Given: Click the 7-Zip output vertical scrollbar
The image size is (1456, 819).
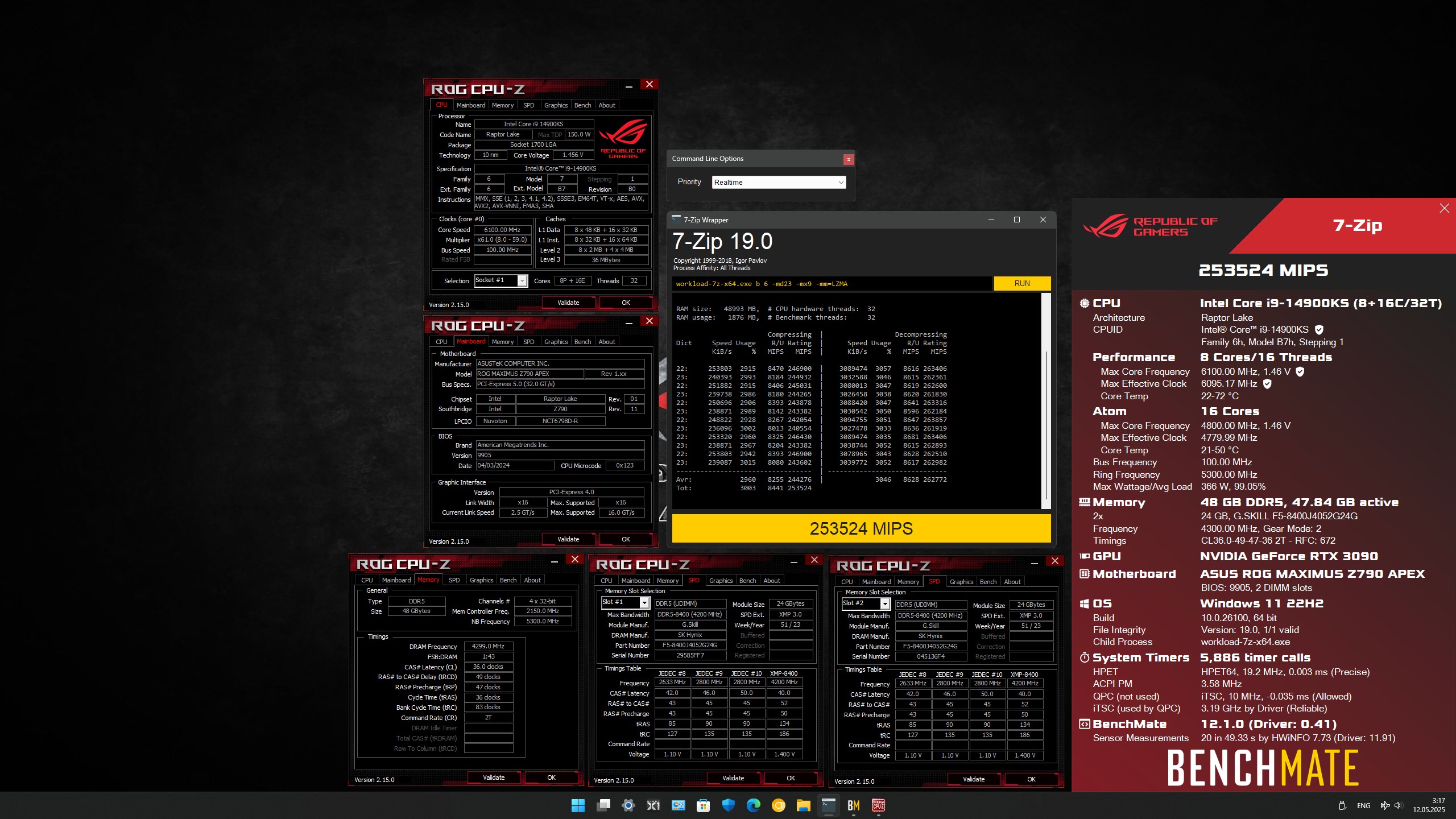Looking at the screenshot, I should (1046, 401).
